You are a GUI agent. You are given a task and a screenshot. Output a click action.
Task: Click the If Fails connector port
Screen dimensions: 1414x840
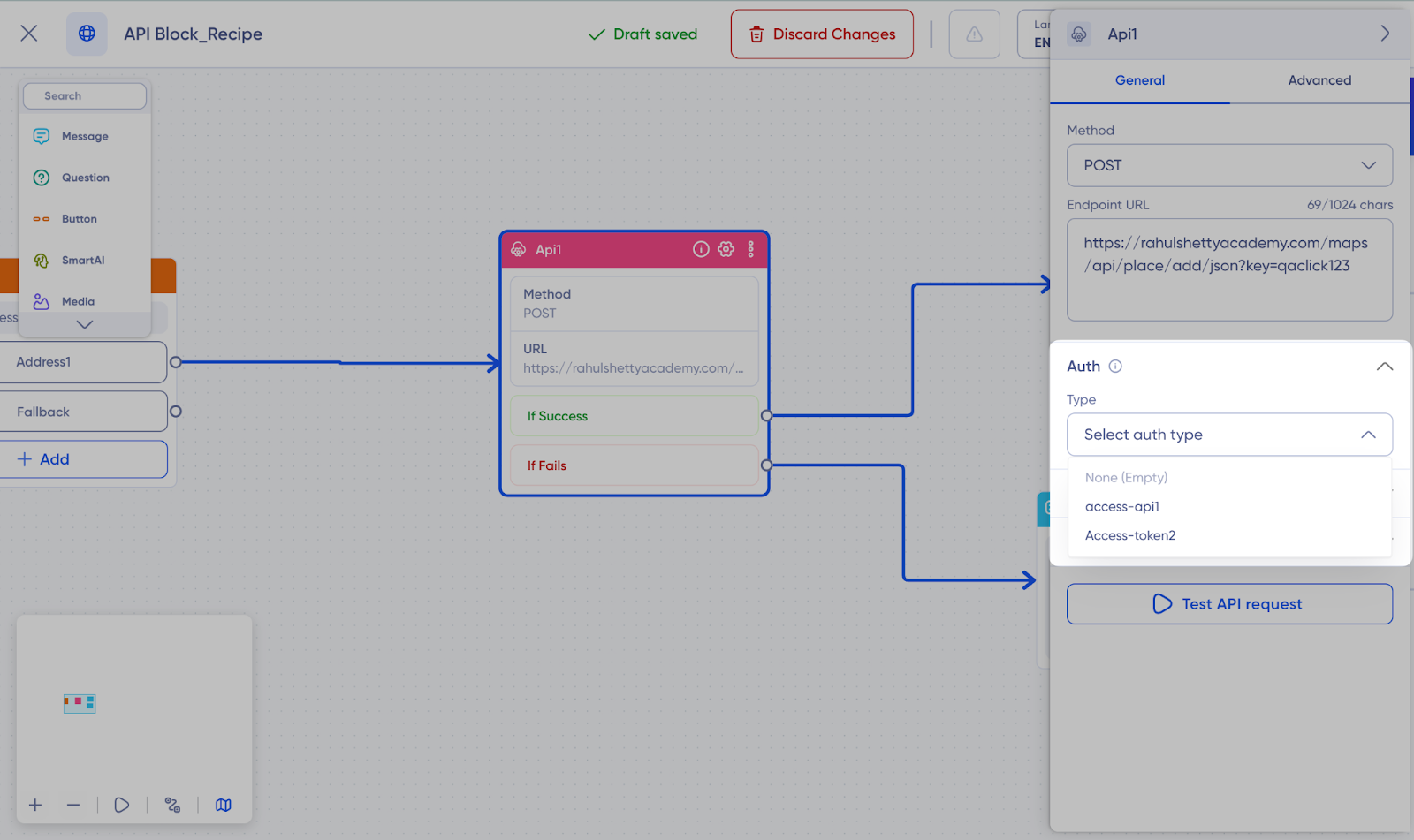point(766,465)
